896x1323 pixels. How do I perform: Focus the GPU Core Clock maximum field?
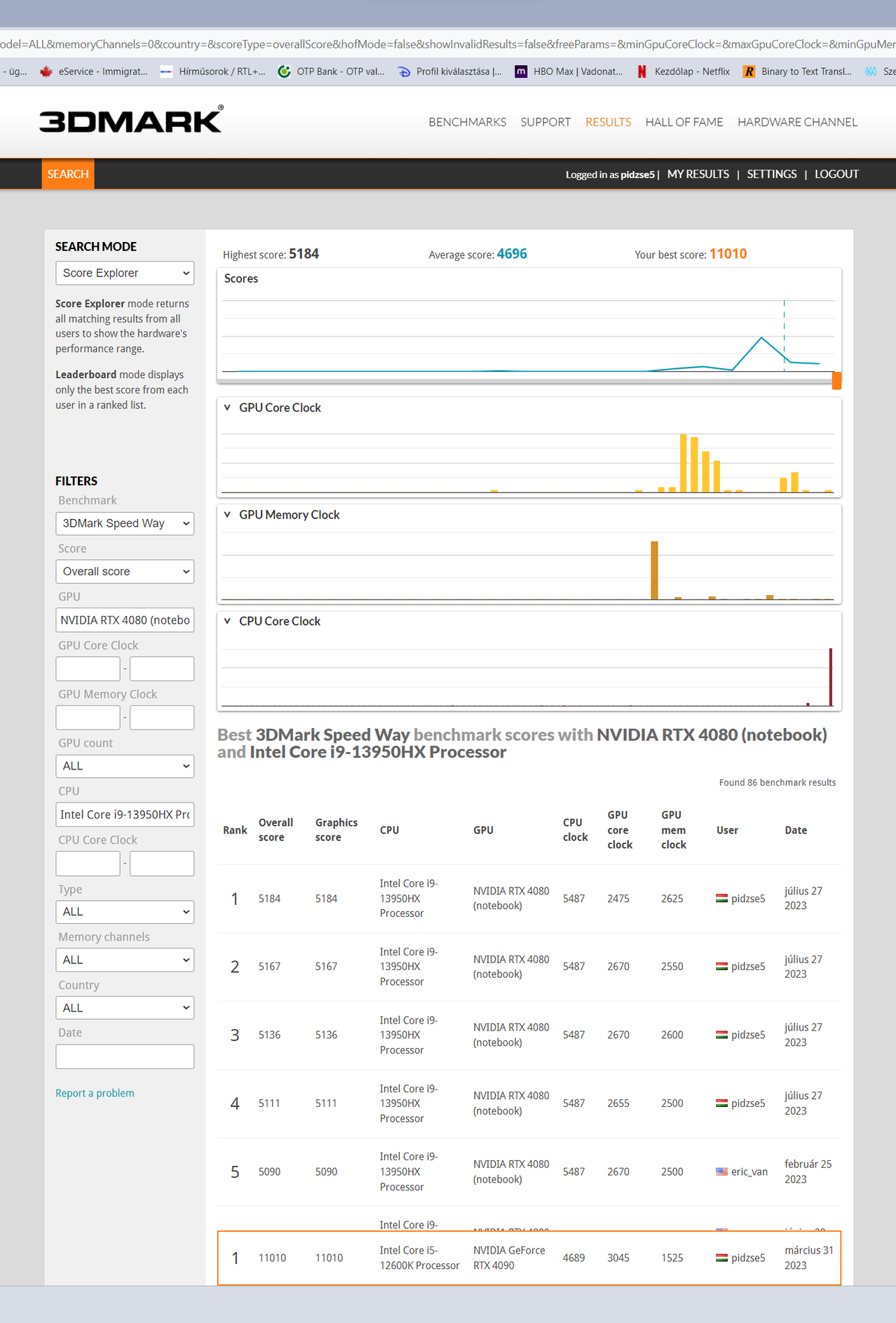(x=162, y=669)
